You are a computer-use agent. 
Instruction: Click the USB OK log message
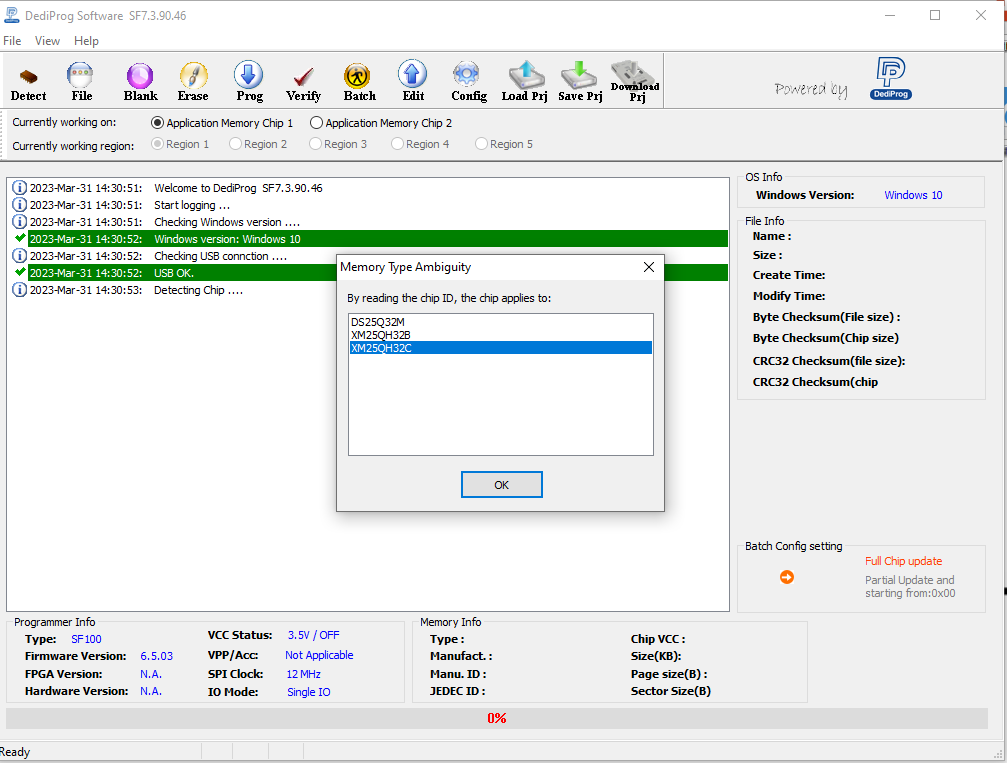tap(174, 273)
